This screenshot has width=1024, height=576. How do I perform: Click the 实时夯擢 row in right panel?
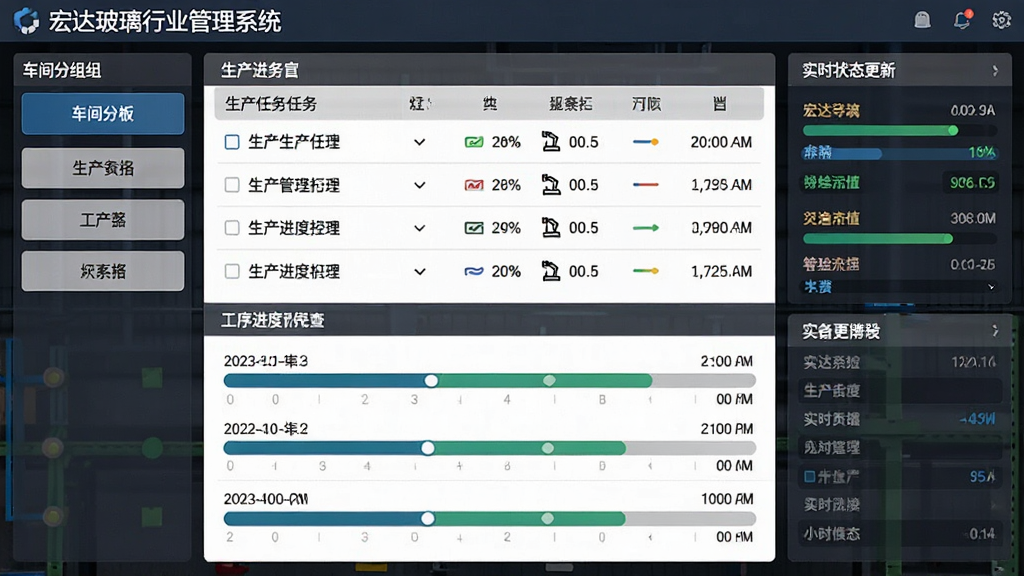(x=899, y=419)
